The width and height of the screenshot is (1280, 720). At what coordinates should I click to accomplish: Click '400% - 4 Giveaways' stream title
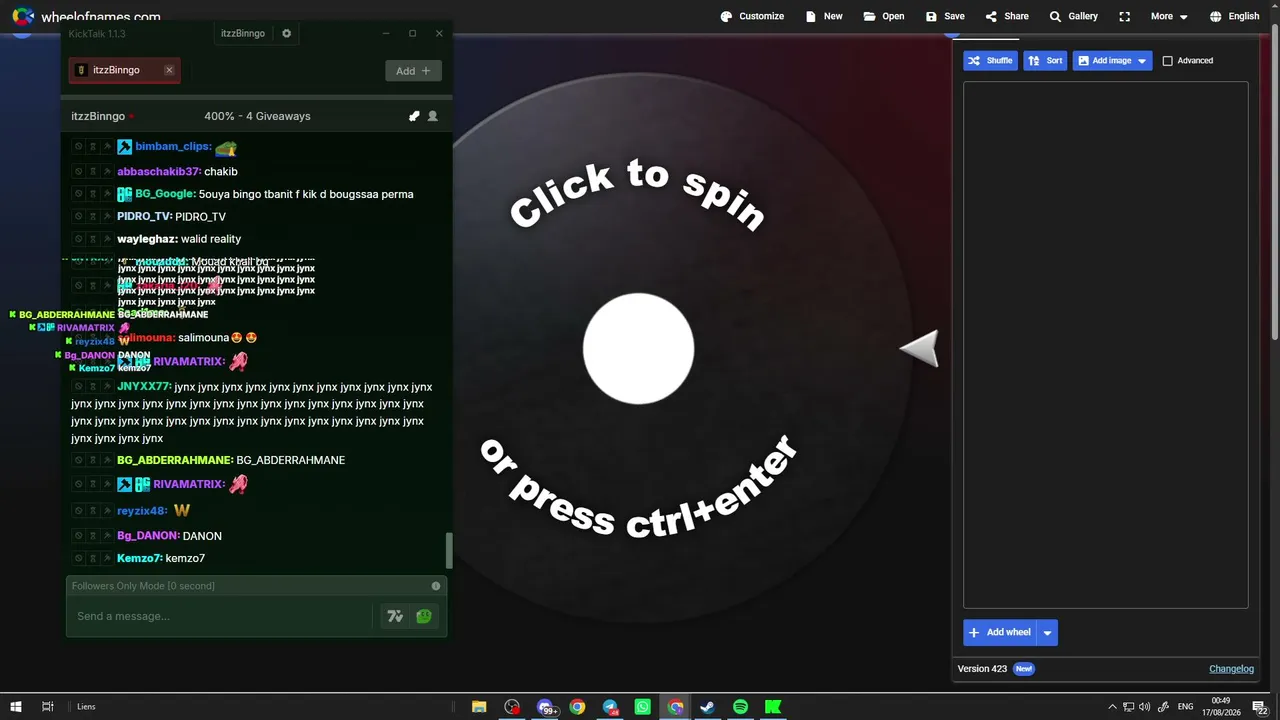[257, 116]
